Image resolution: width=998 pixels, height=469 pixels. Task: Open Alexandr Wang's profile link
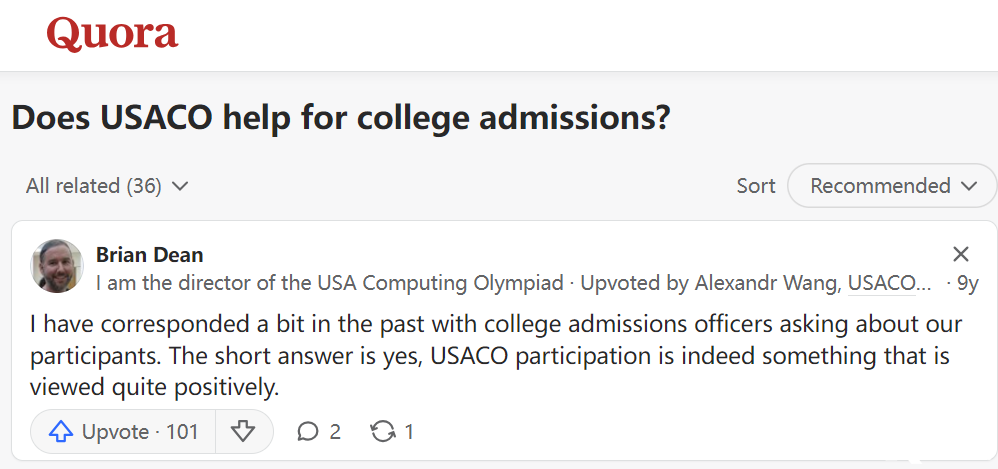pos(766,283)
